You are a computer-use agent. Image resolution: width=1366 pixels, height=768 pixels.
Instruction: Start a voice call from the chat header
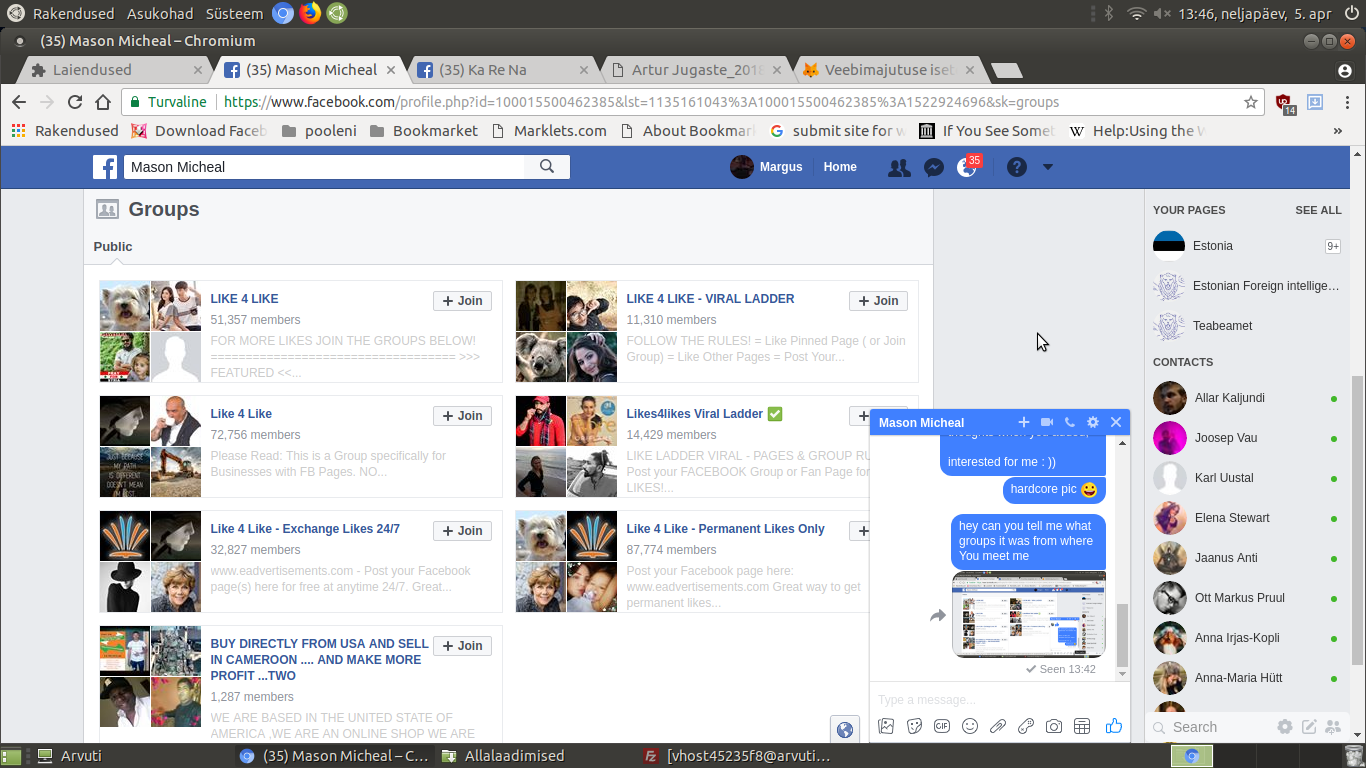click(1070, 423)
